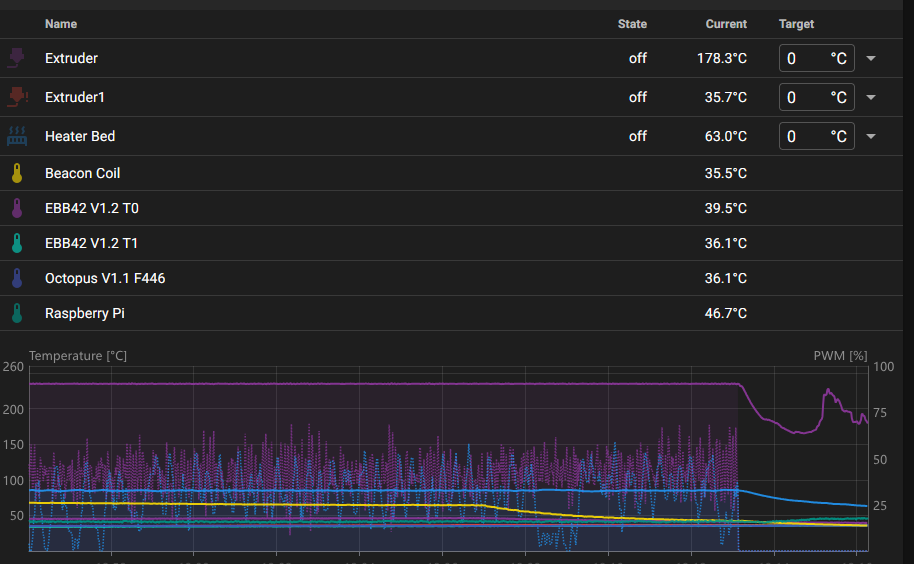Screen dimensions: 914x564
Task: Focus the Extruder target temperature field
Action: click(x=817, y=58)
